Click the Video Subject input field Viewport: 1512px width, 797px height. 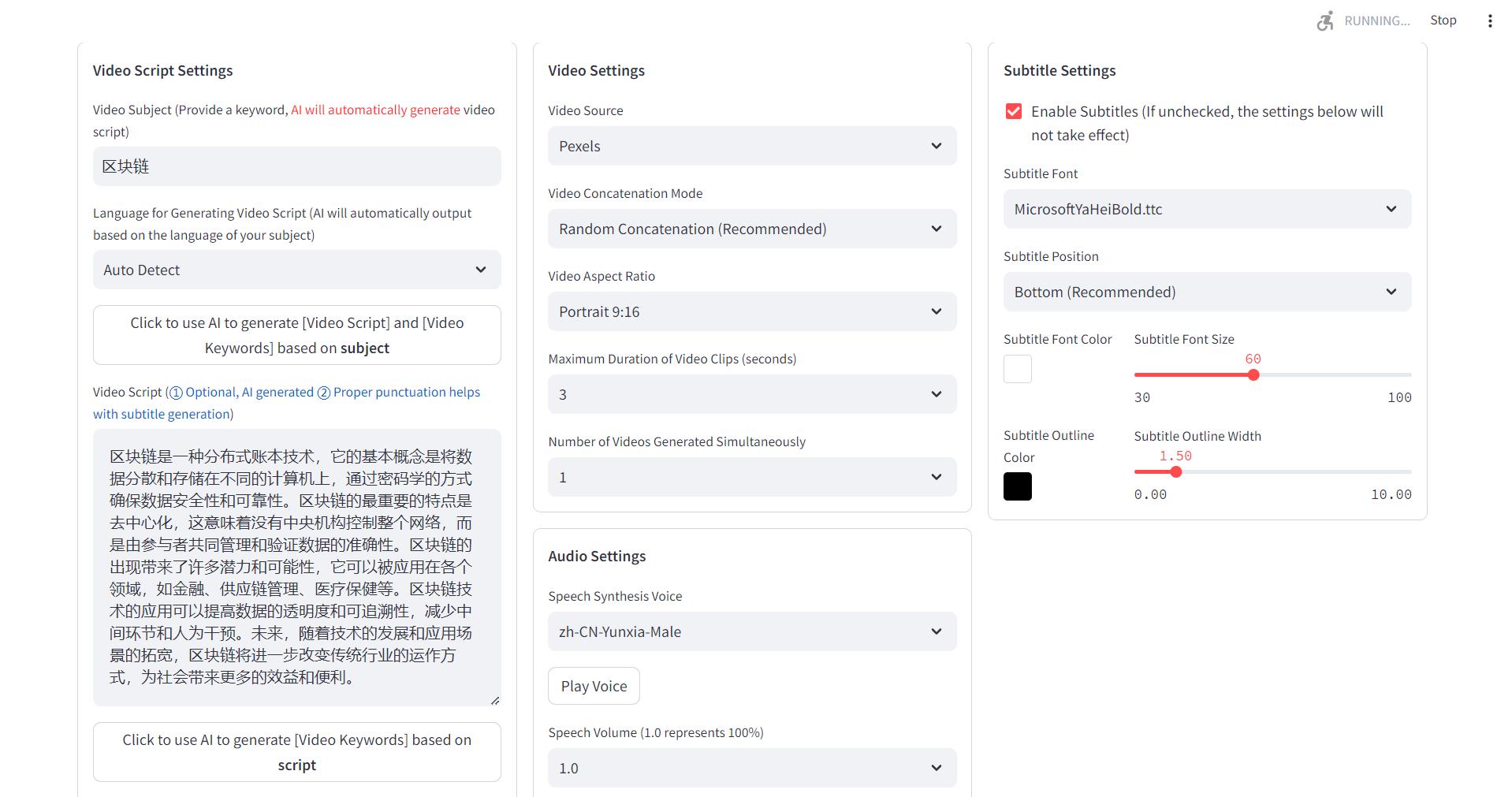pyautogui.click(x=296, y=166)
